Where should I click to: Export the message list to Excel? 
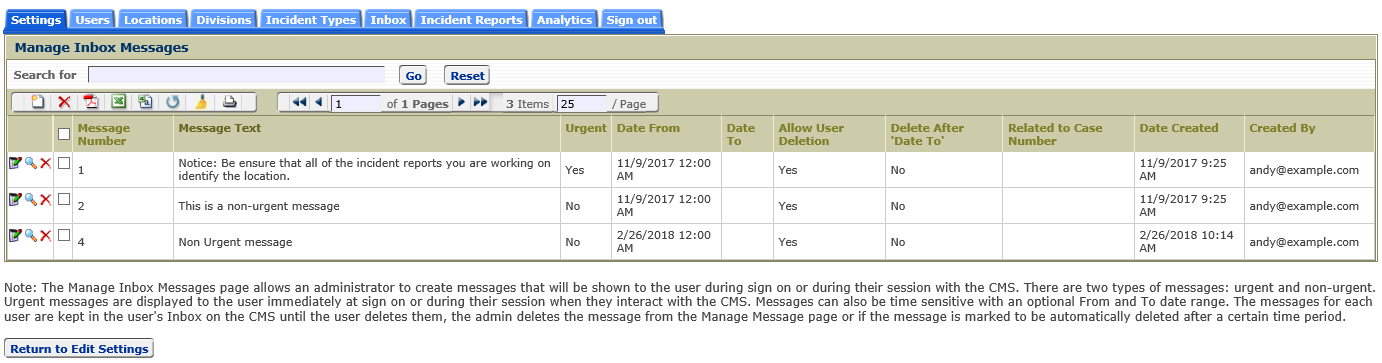coord(118,102)
